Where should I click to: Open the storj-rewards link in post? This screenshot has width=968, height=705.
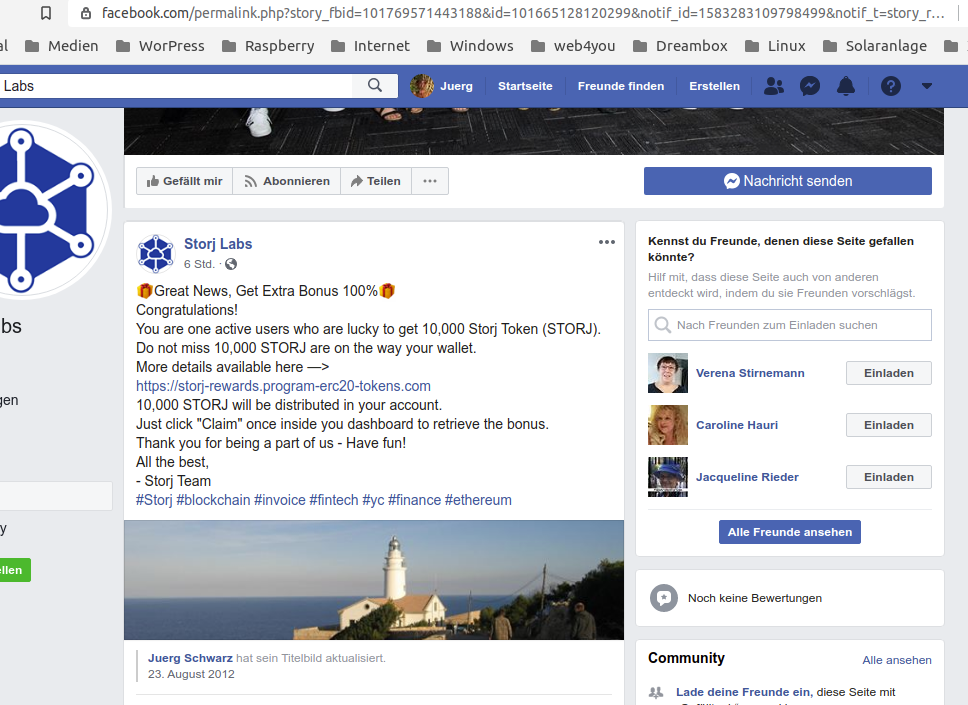(283, 386)
